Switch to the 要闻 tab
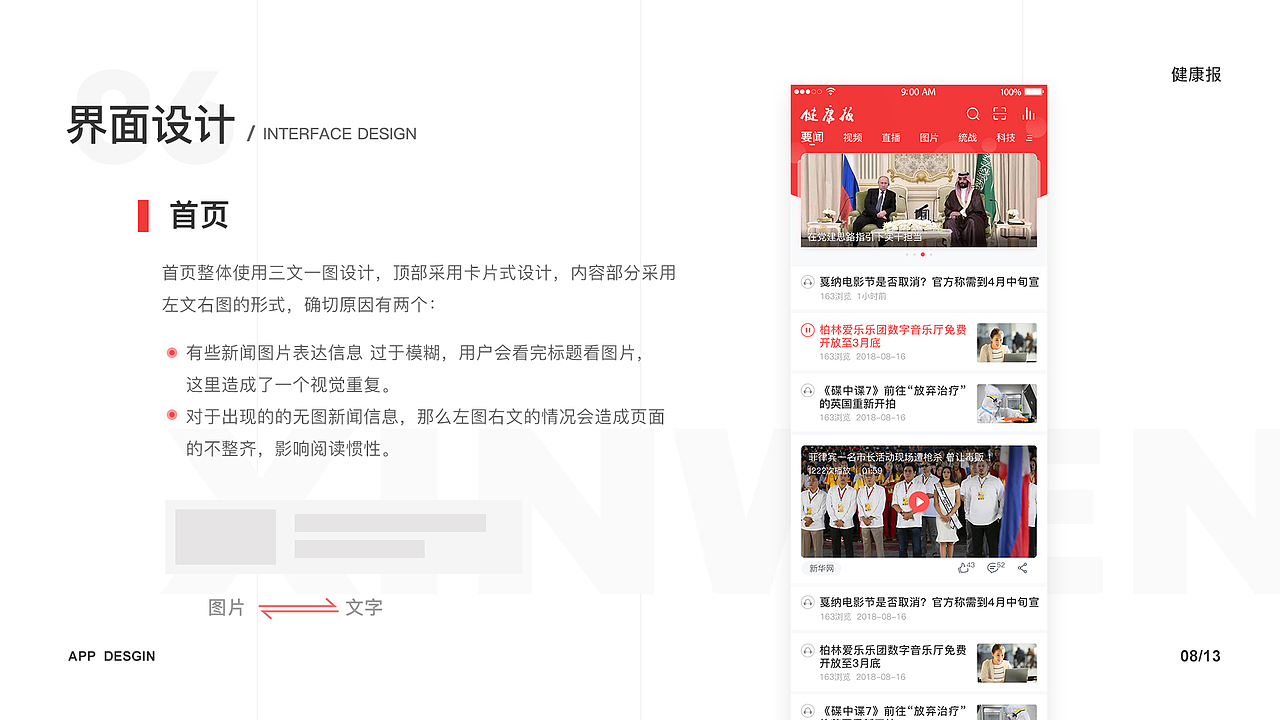Image resolution: width=1280 pixels, height=720 pixels. 812,138
